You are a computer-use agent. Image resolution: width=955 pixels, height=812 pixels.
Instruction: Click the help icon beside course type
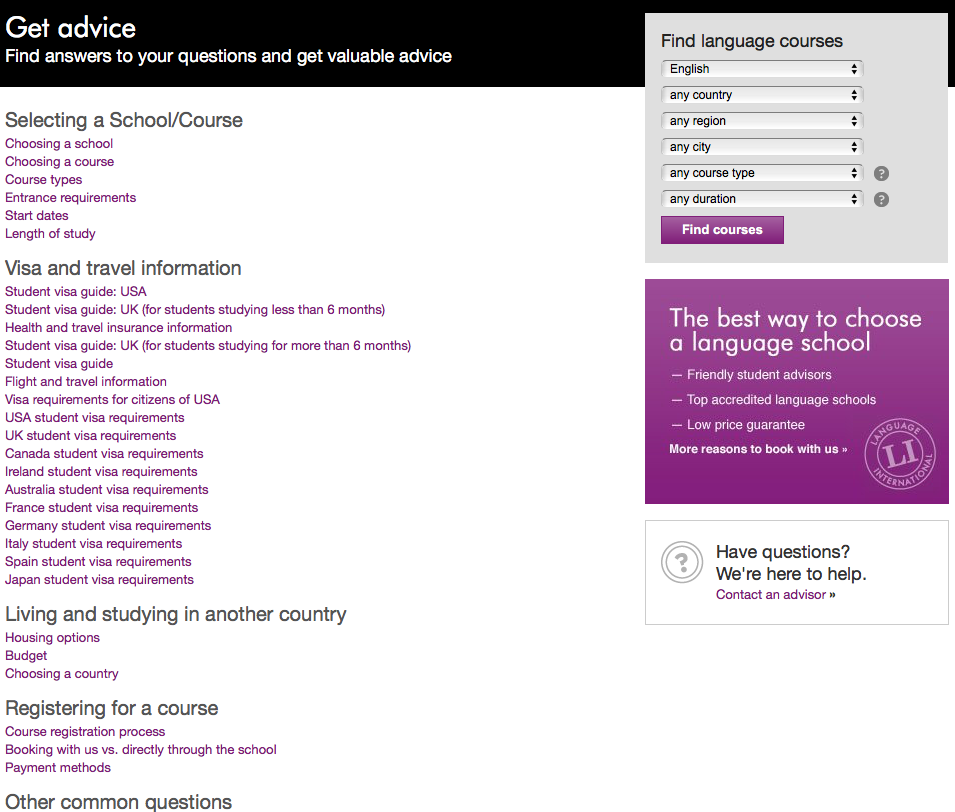(x=881, y=173)
